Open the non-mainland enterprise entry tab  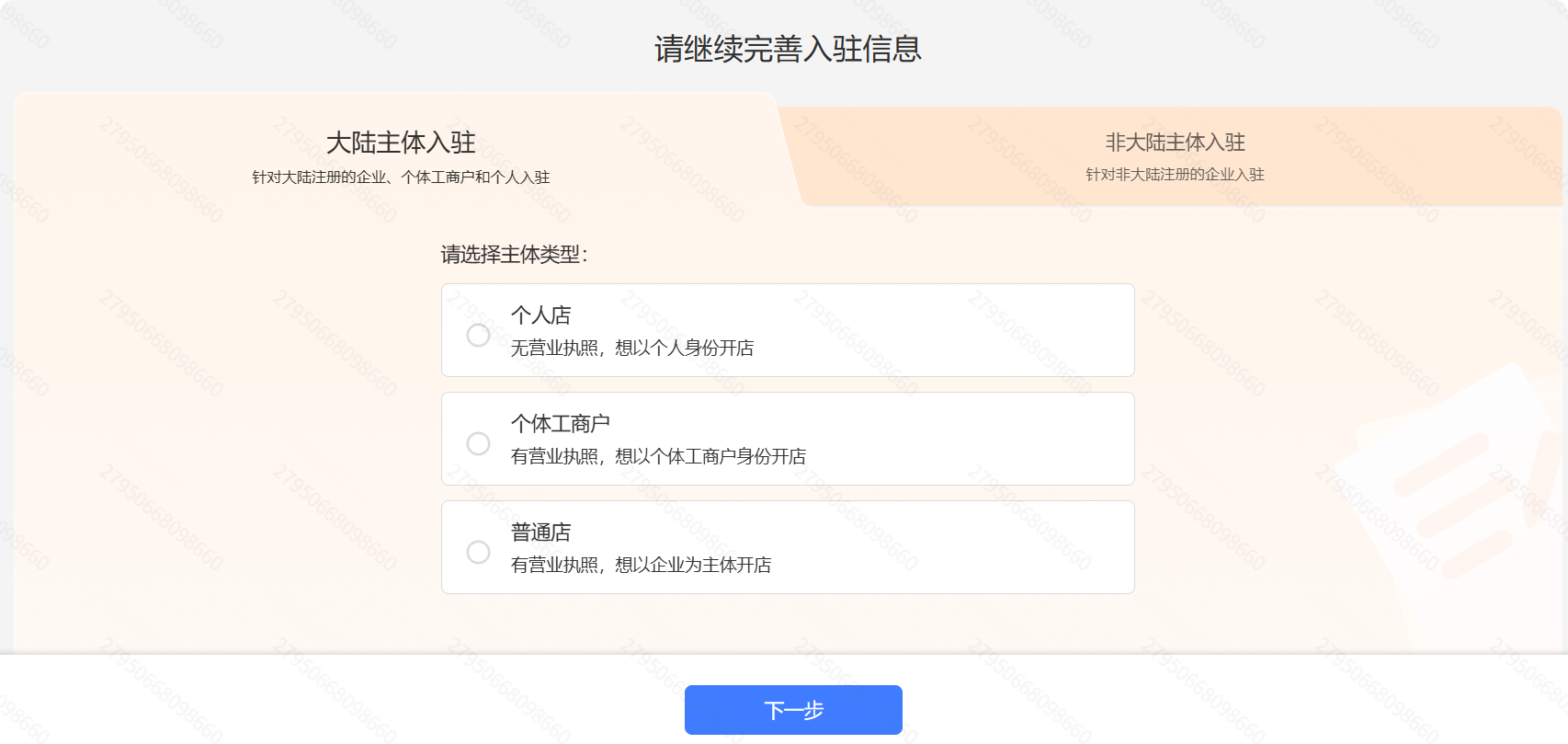(1173, 155)
